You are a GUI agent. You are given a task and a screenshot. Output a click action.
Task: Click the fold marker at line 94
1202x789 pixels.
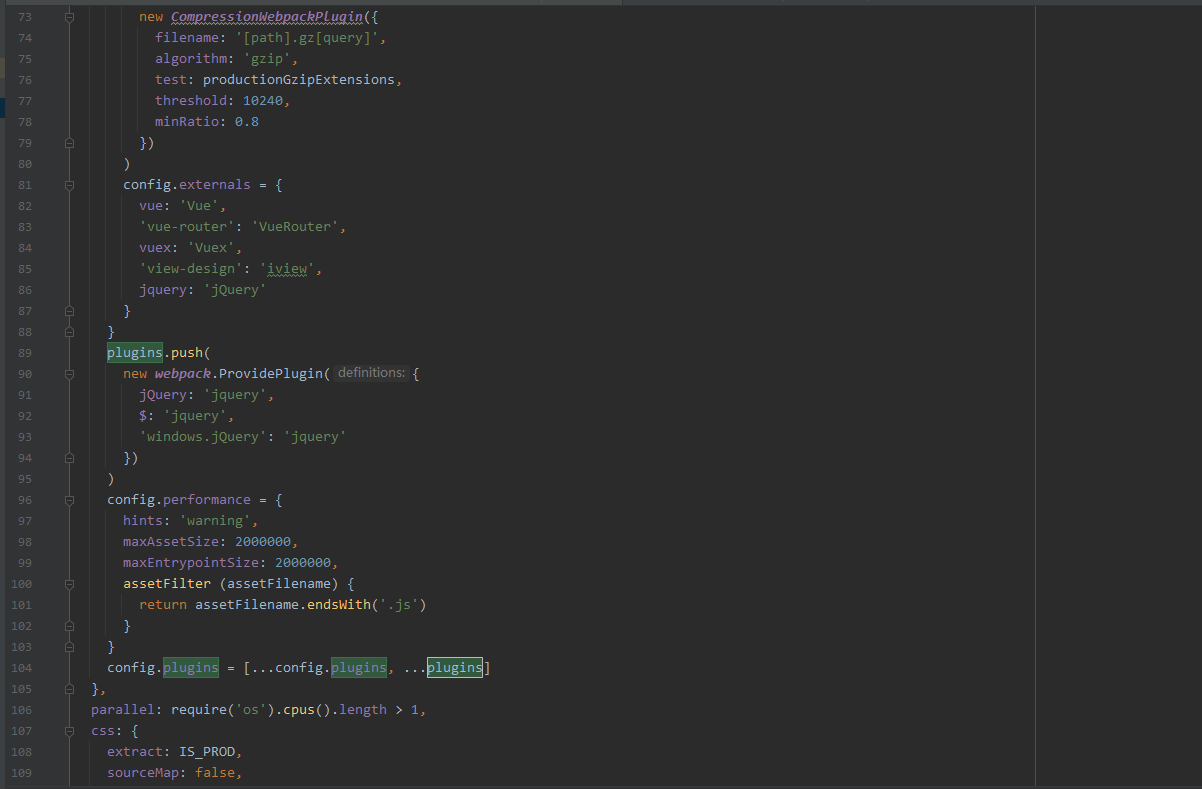69,457
